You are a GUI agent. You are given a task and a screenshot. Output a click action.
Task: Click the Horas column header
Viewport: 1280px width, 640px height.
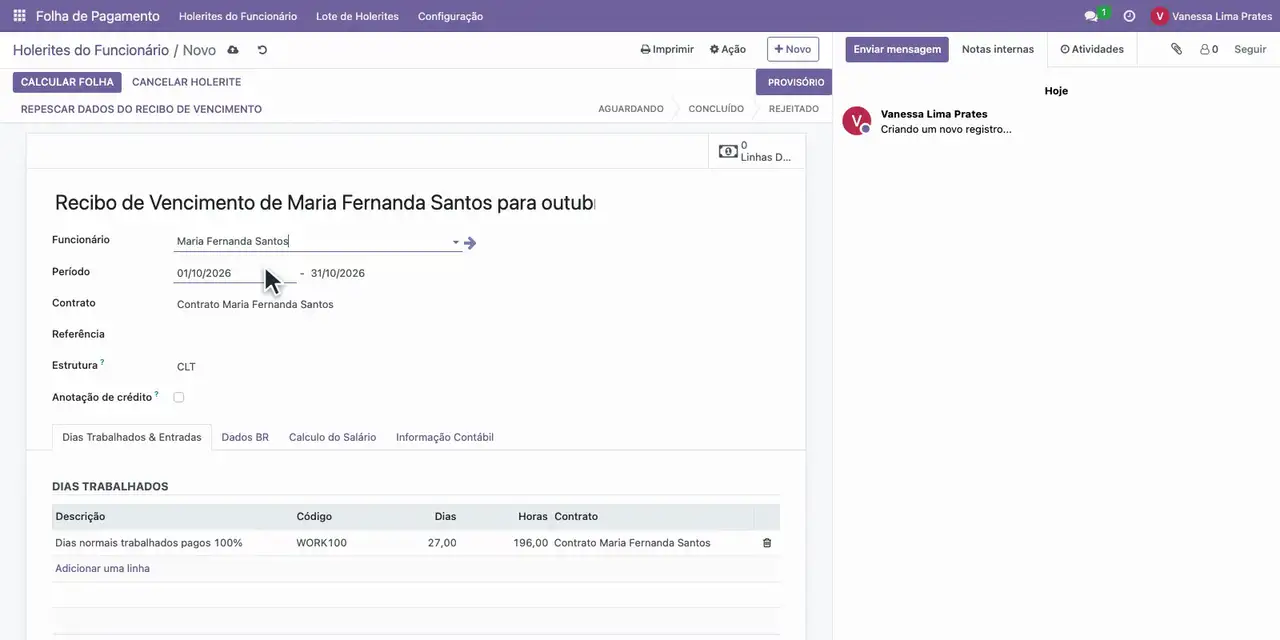click(533, 517)
